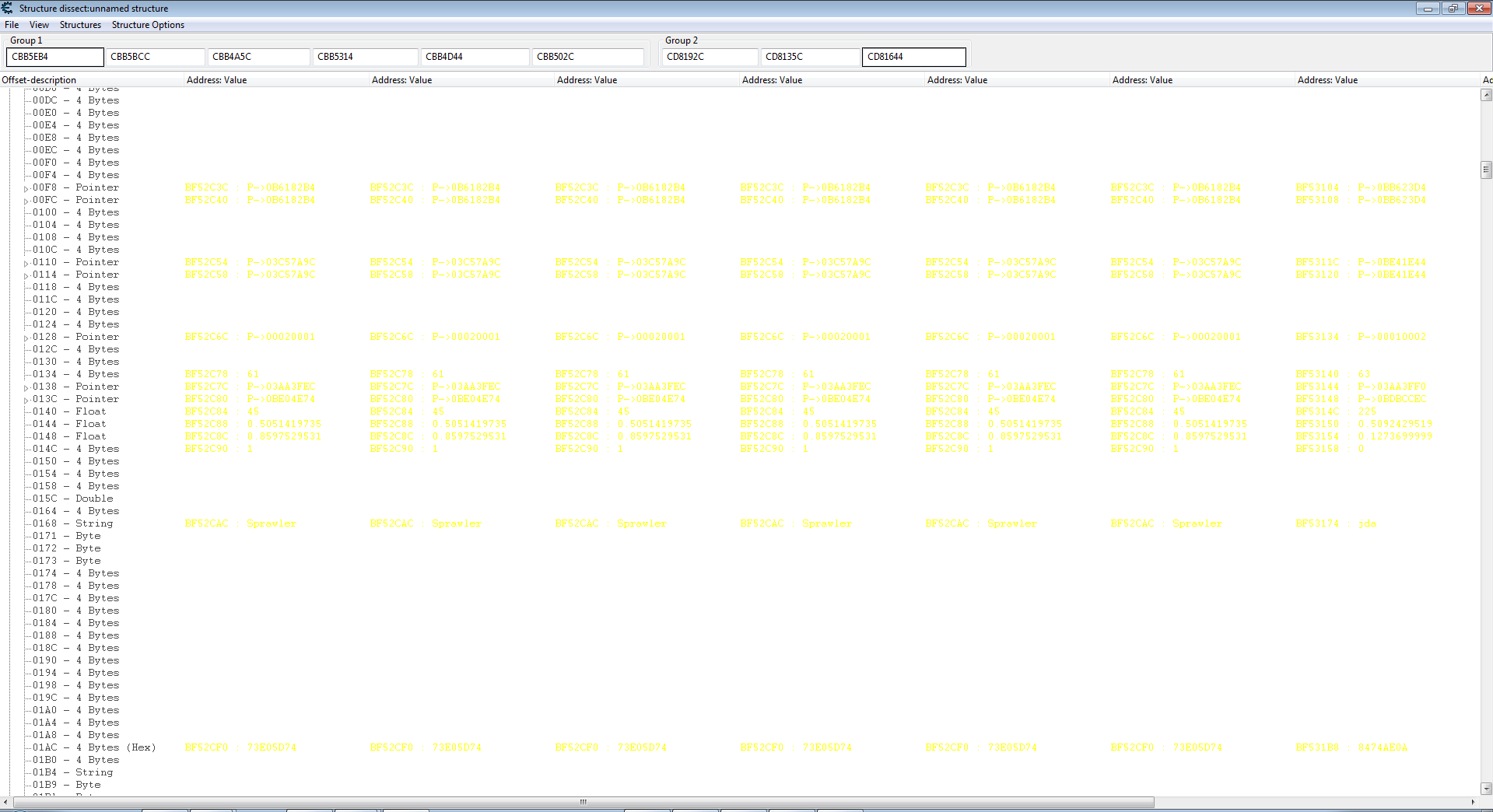
Task: Click the first column's Sprawler string value
Action: tap(272, 523)
